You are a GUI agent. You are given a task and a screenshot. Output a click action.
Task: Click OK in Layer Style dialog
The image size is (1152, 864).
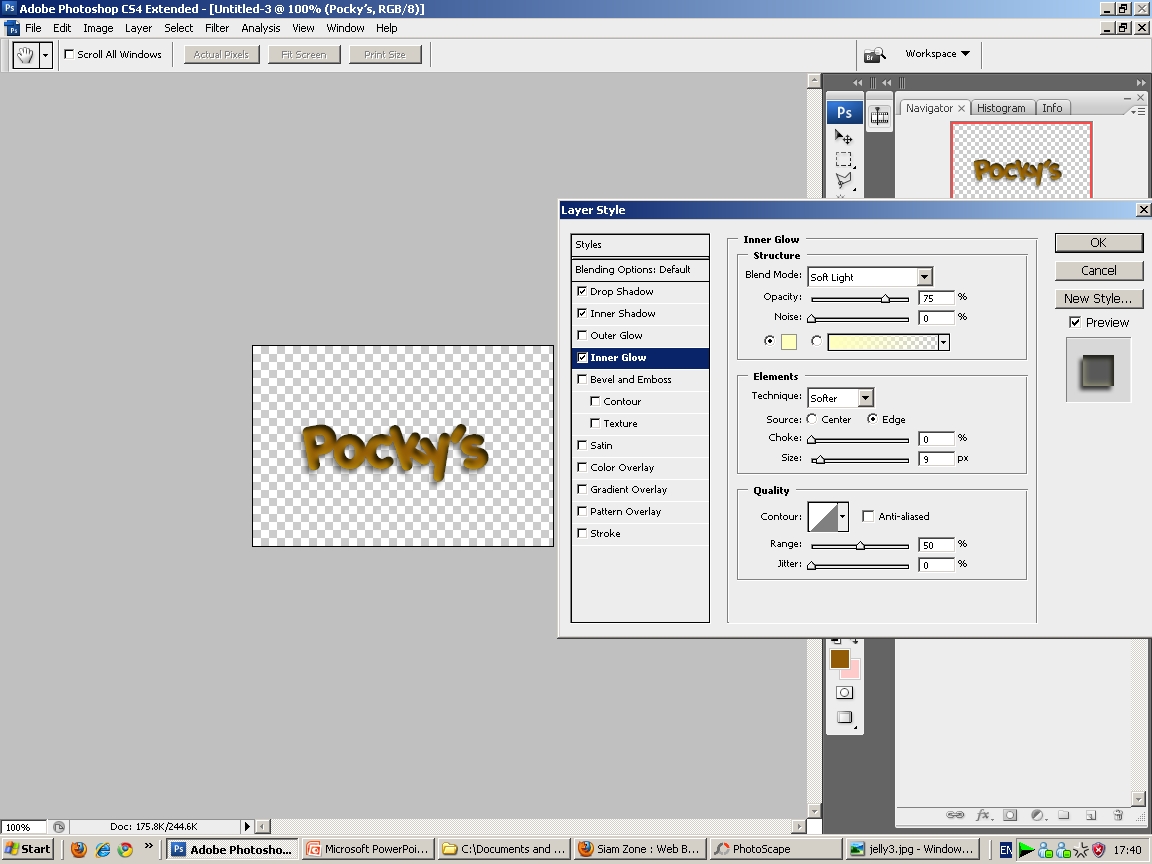tap(1098, 242)
